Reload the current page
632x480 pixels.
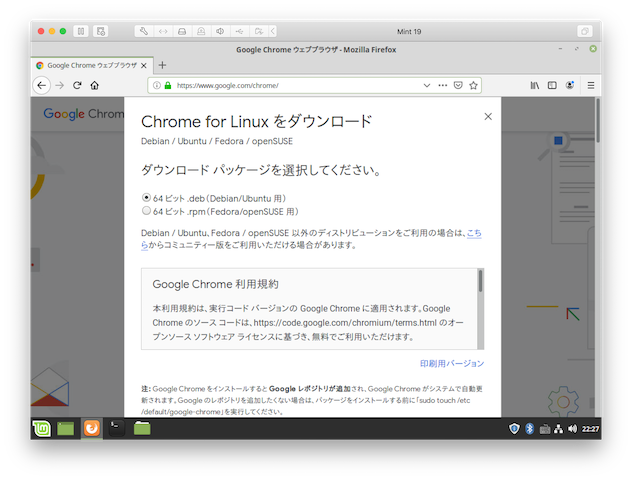click(x=77, y=85)
